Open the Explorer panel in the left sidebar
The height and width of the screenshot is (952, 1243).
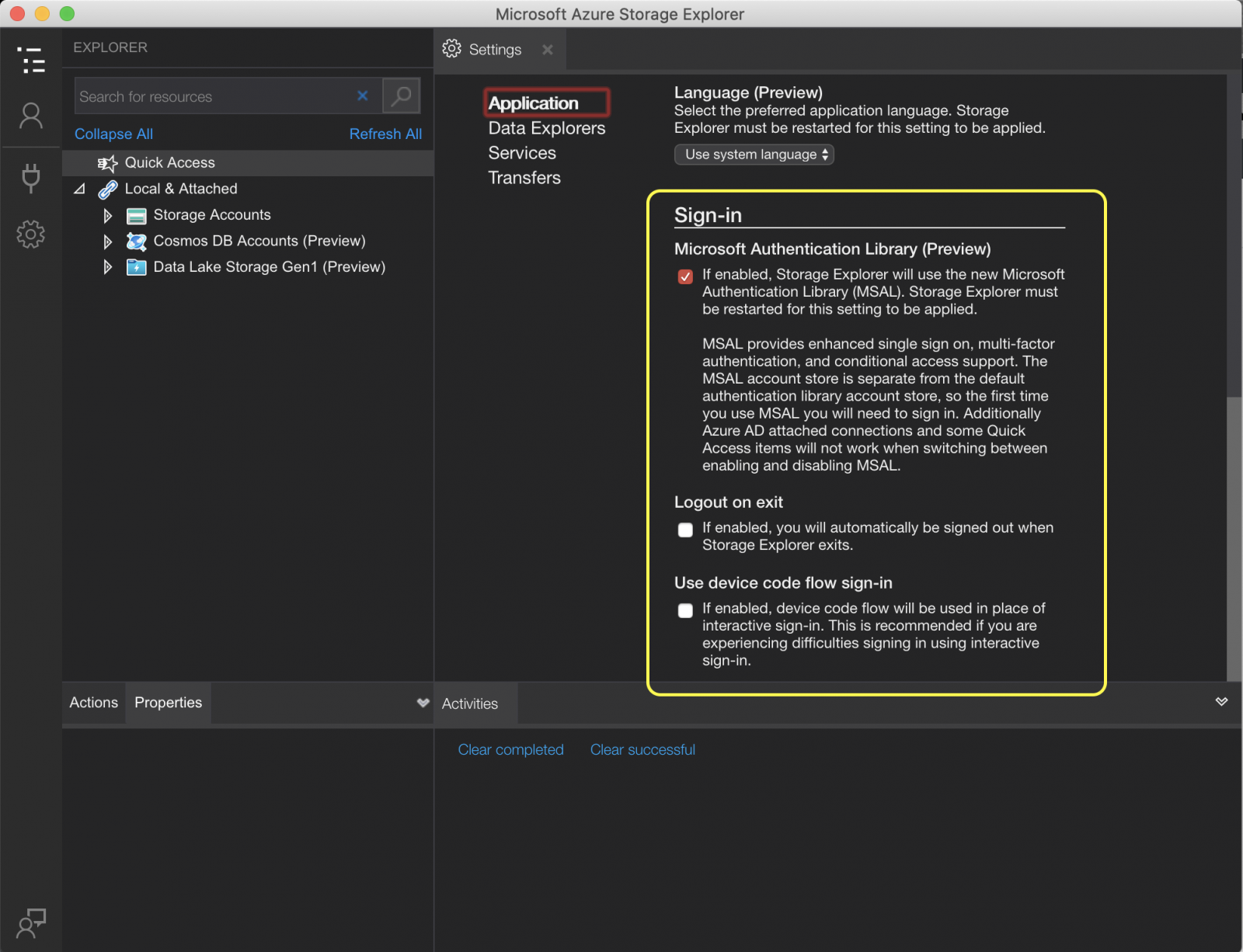coord(31,61)
